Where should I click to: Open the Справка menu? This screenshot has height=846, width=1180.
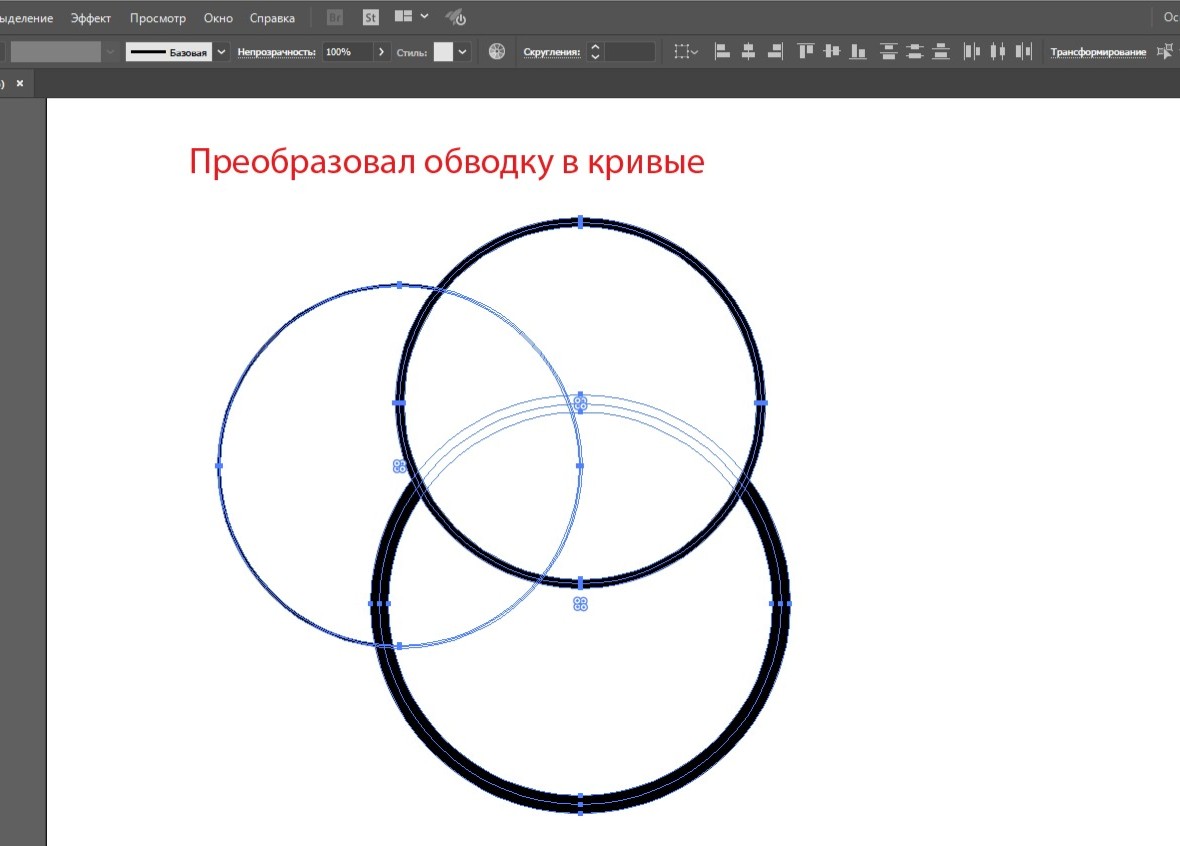pos(272,18)
